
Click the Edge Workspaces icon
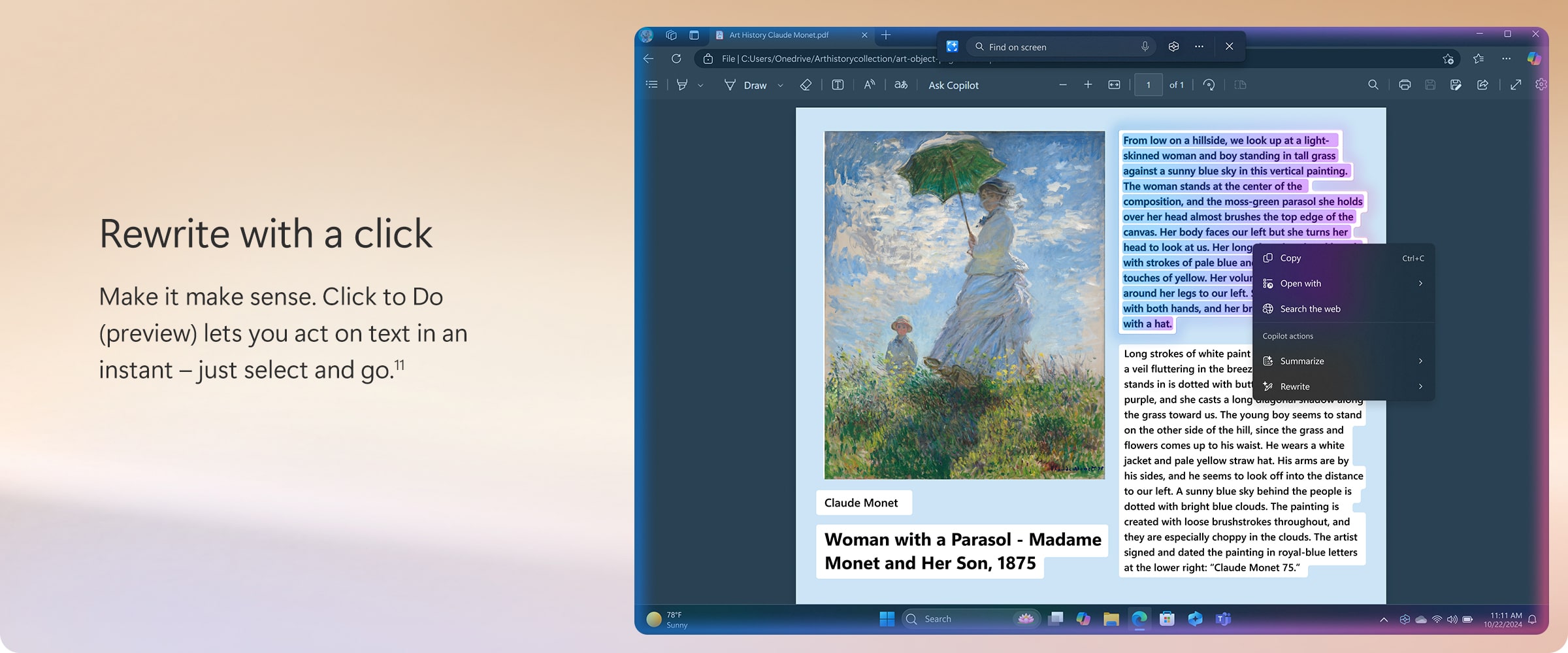(671, 35)
